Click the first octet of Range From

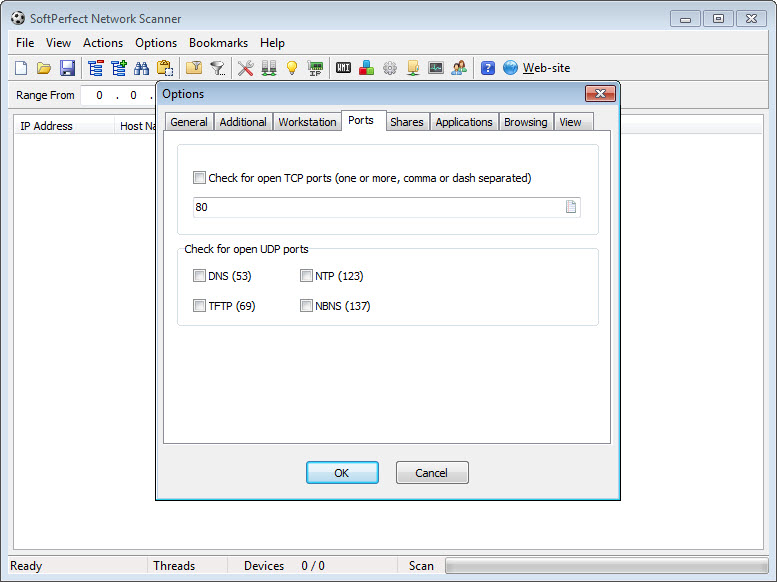[99, 95]
